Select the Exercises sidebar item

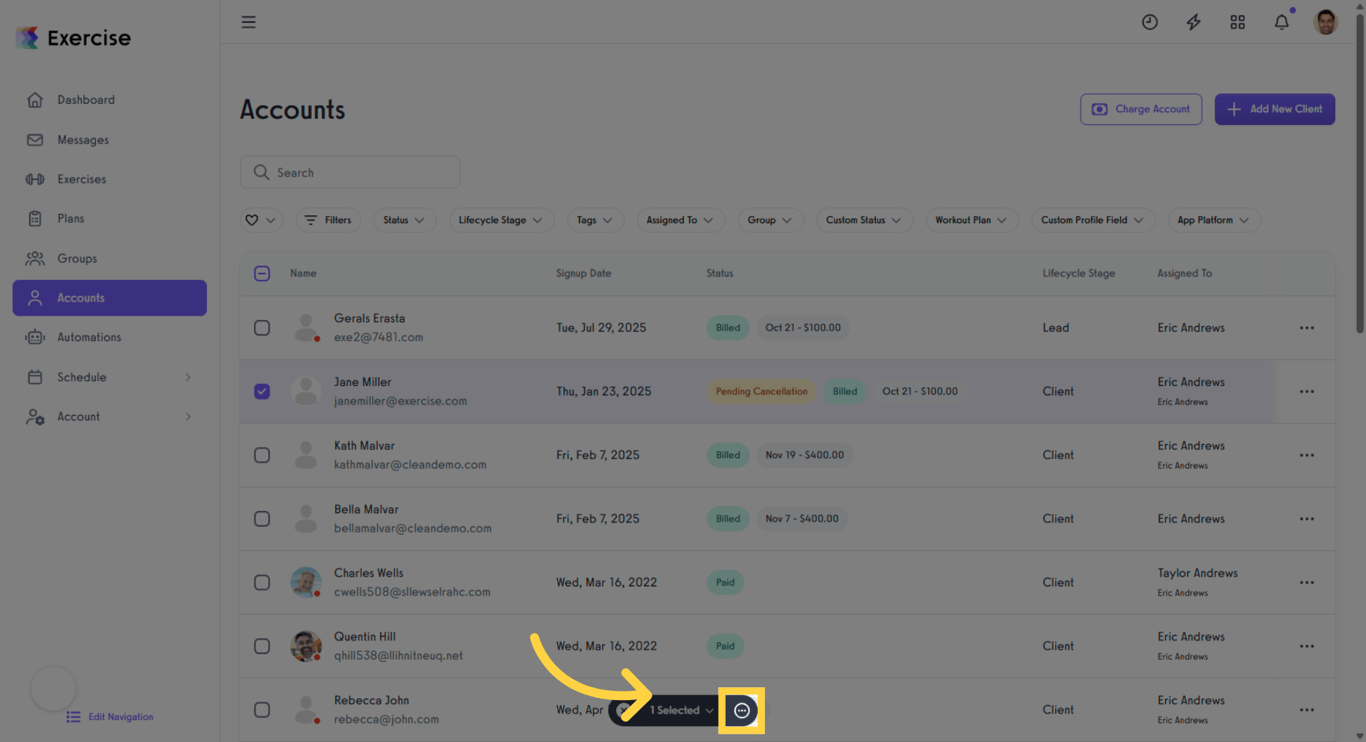(x=83, y=178)
